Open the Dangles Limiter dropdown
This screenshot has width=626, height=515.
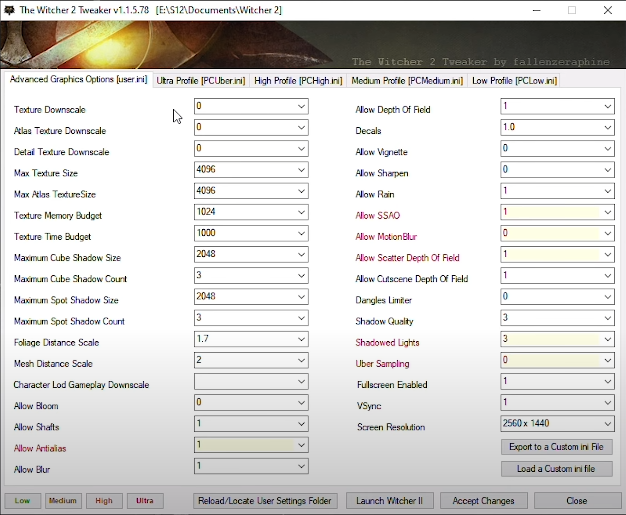[557, 297]
